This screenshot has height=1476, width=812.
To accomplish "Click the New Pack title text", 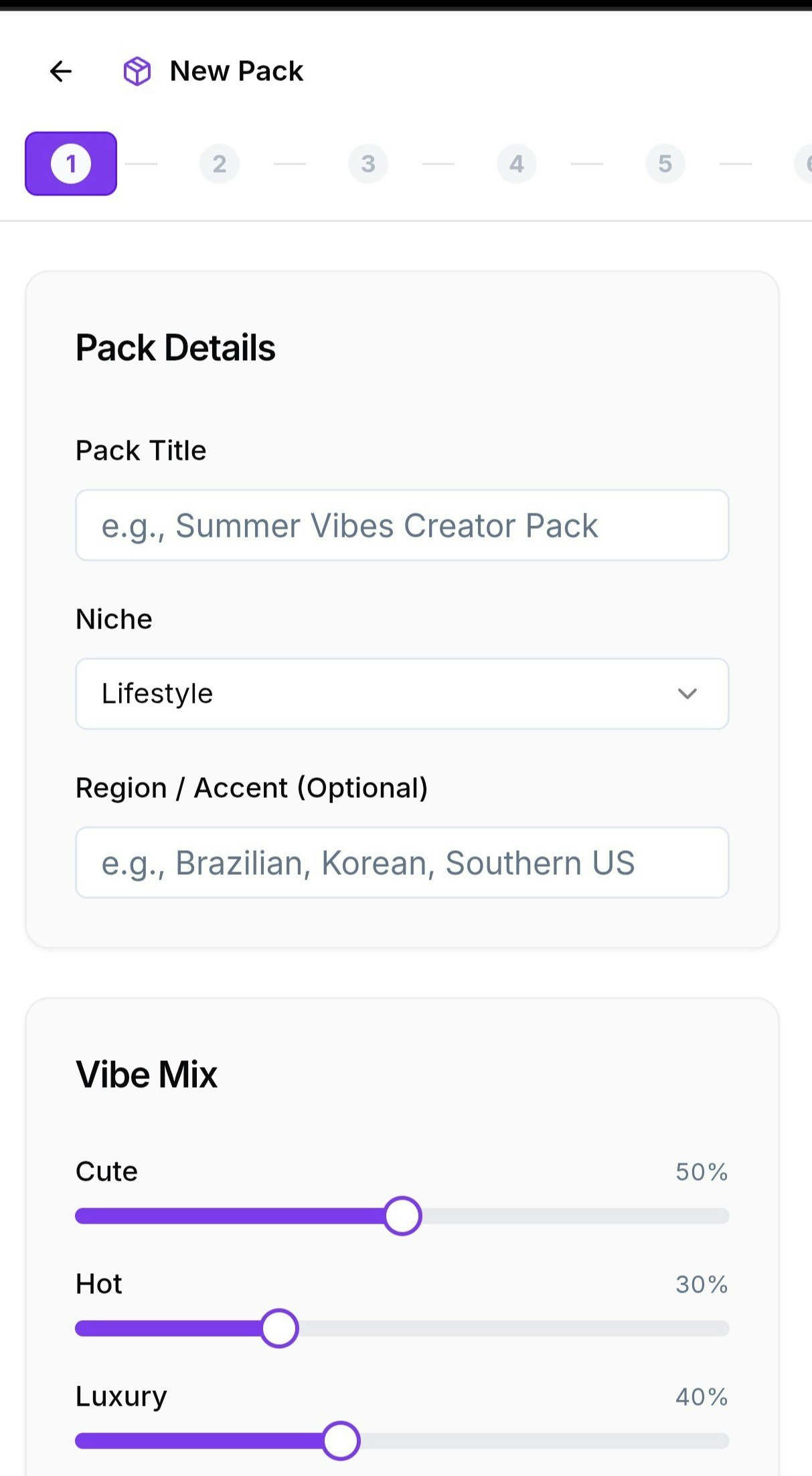I will (236, 70).
